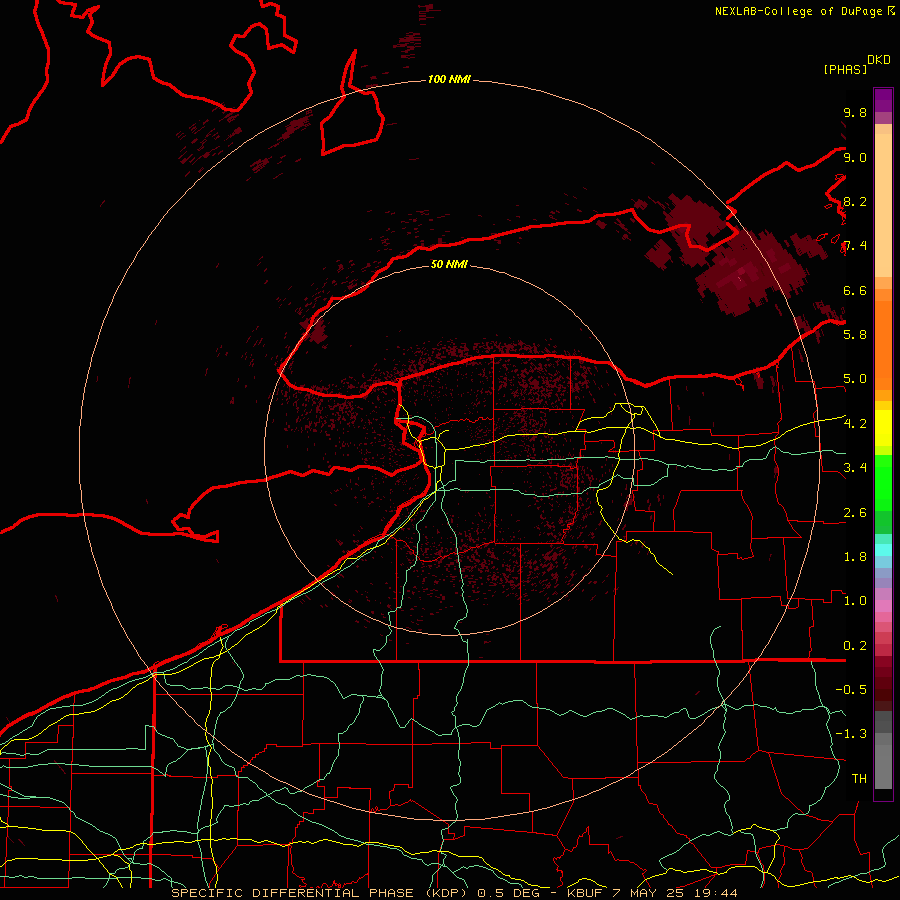
Task: Pick the pink segment of the color bar
Action: tap(883, 606)
